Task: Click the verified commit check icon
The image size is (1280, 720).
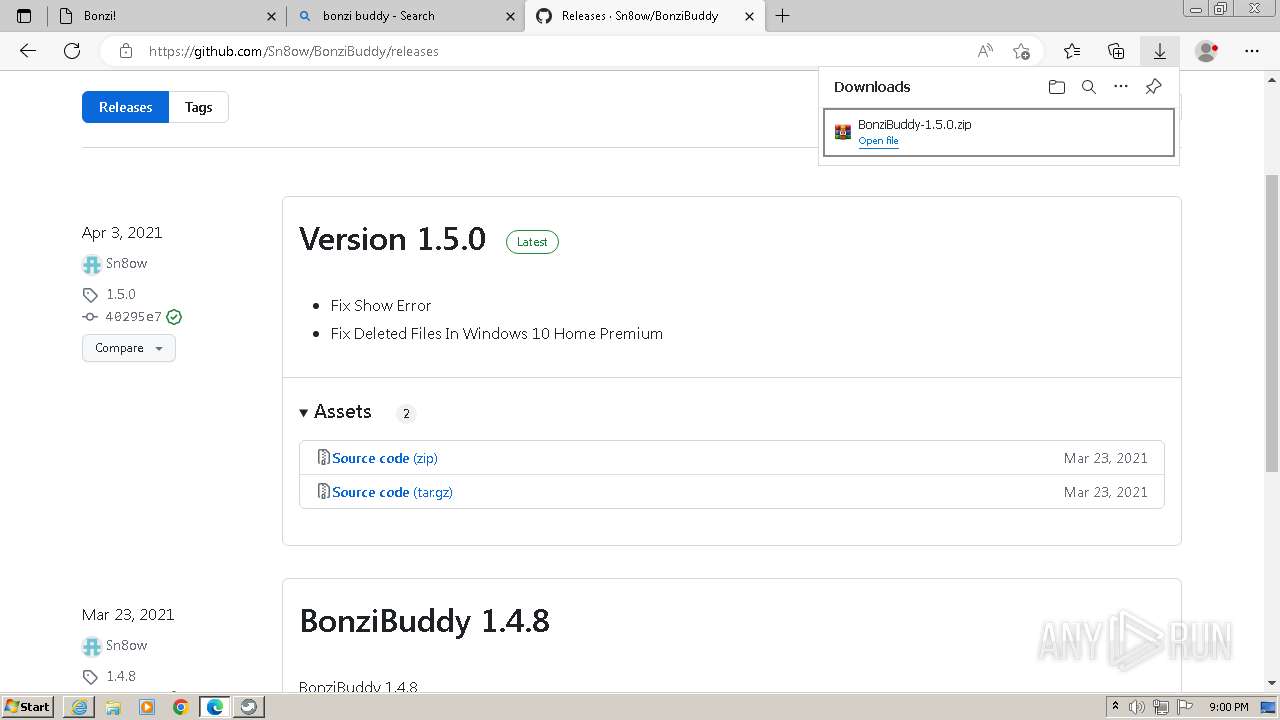Action: point(174,317)
